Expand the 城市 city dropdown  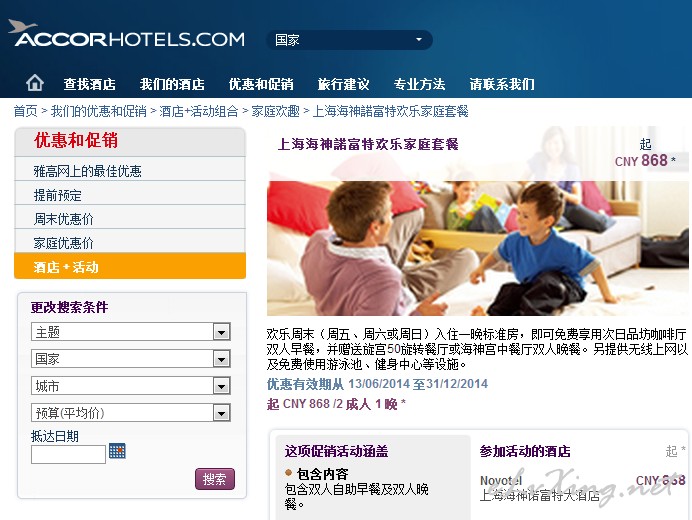pos(131,386)
